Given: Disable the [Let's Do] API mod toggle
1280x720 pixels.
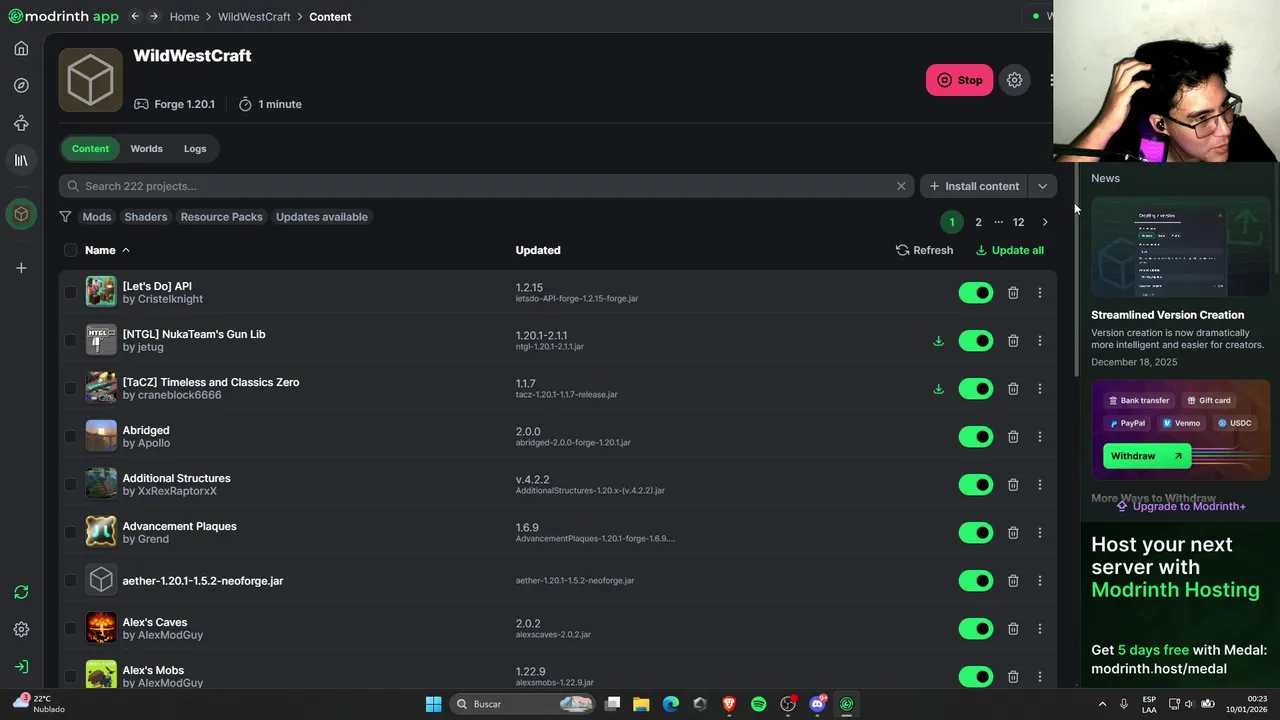Looking at the screenshot, I should pyautogui.click(x=975, y=293).
